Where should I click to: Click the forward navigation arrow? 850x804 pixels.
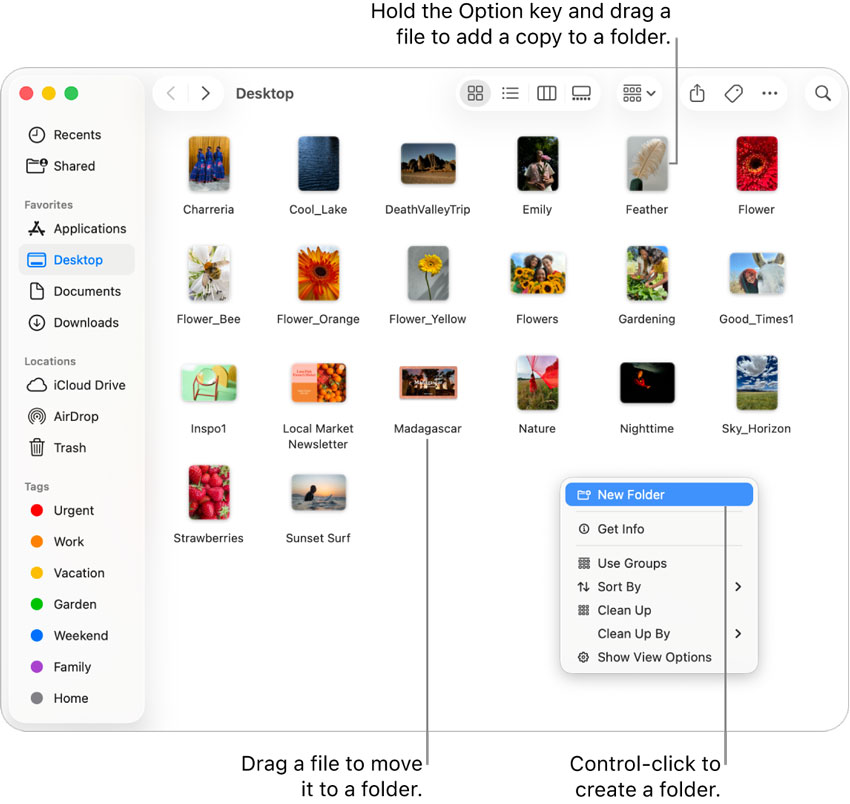(205, 93)
